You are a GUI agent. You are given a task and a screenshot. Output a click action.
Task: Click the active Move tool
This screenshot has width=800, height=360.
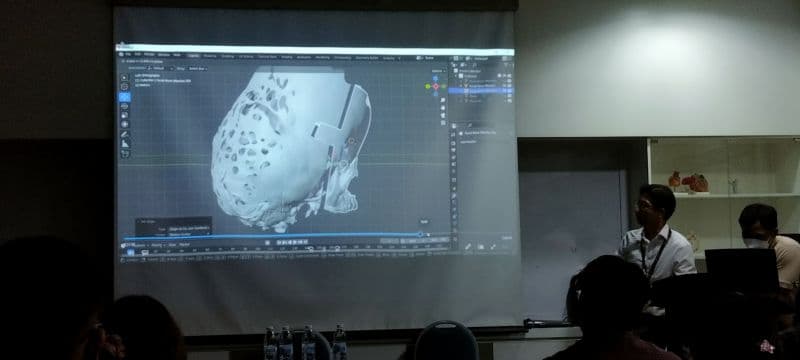pyautogui.click(x=124, y=97)
